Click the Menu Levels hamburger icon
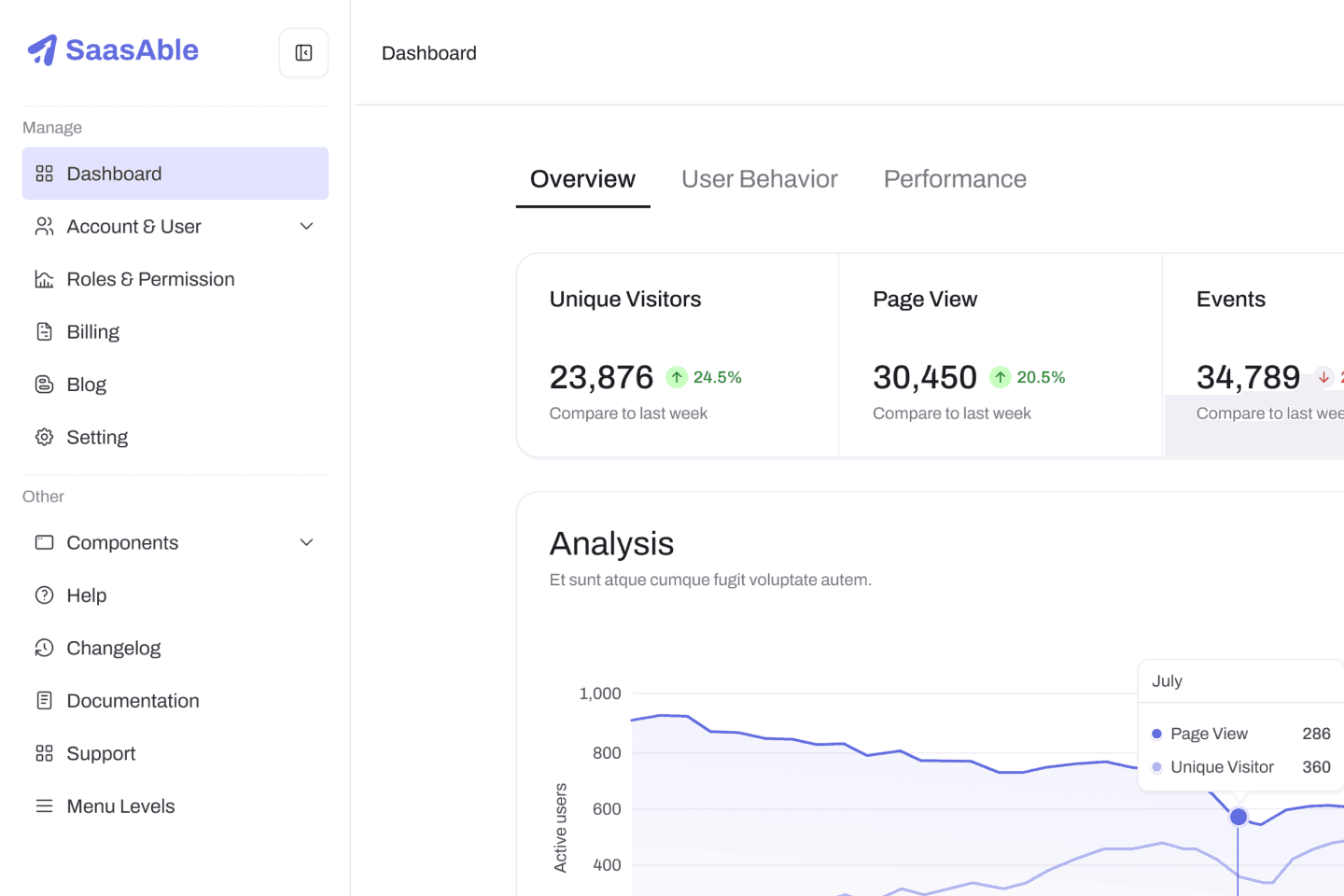The image size is (1344, 896). coord(44,806)
